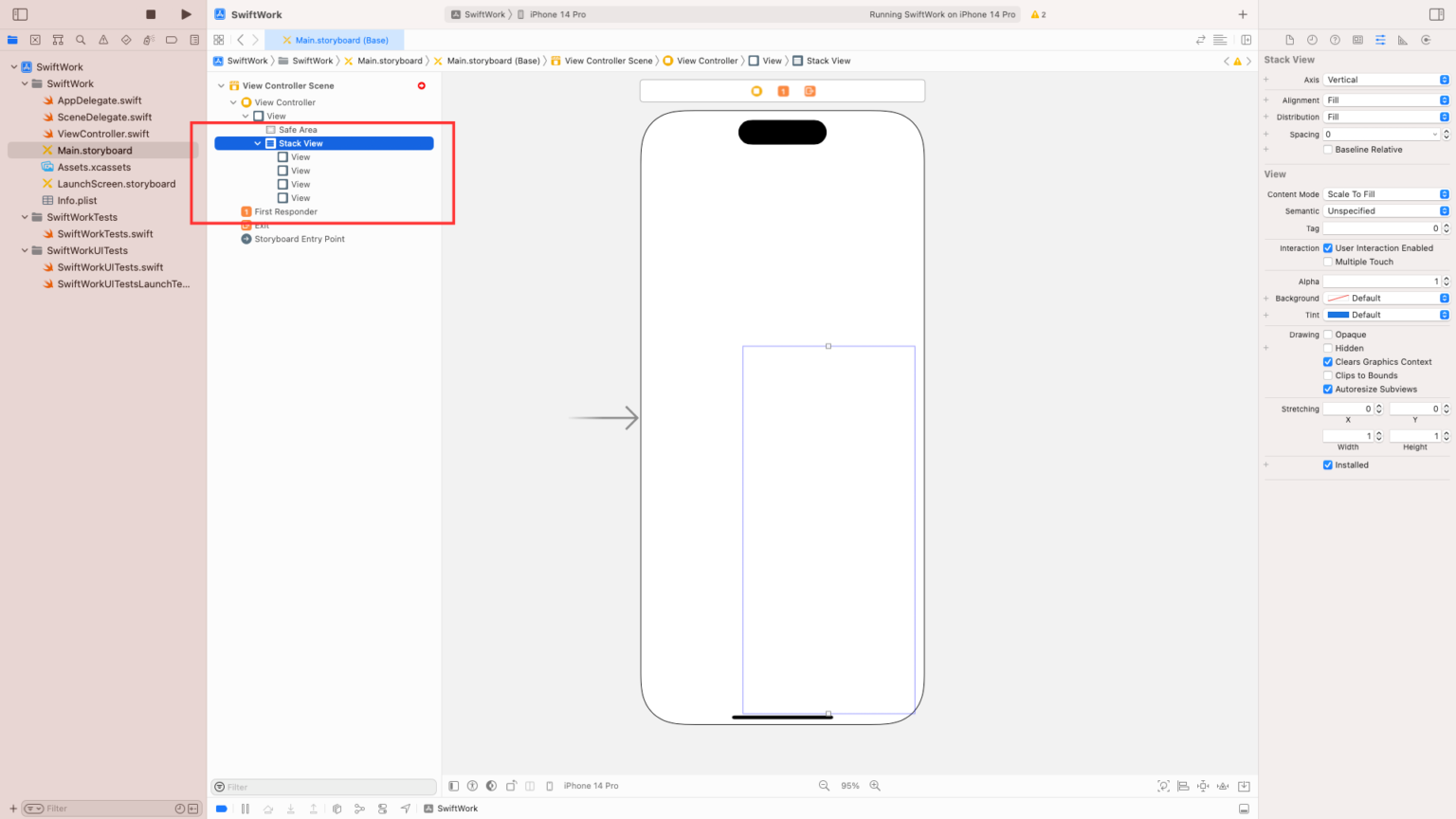Stop the running SwiftWork app
Screen dimensions: 1456x819
pos(150,13)
